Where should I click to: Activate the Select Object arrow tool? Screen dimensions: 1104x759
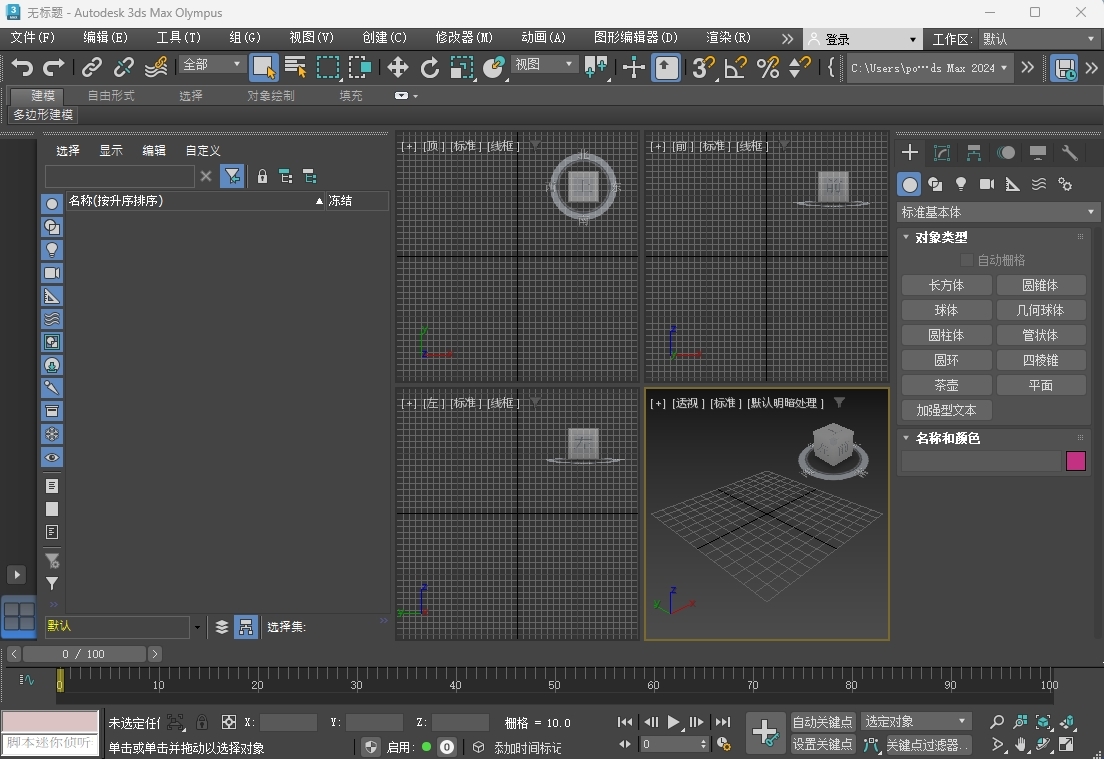[264, 67]
